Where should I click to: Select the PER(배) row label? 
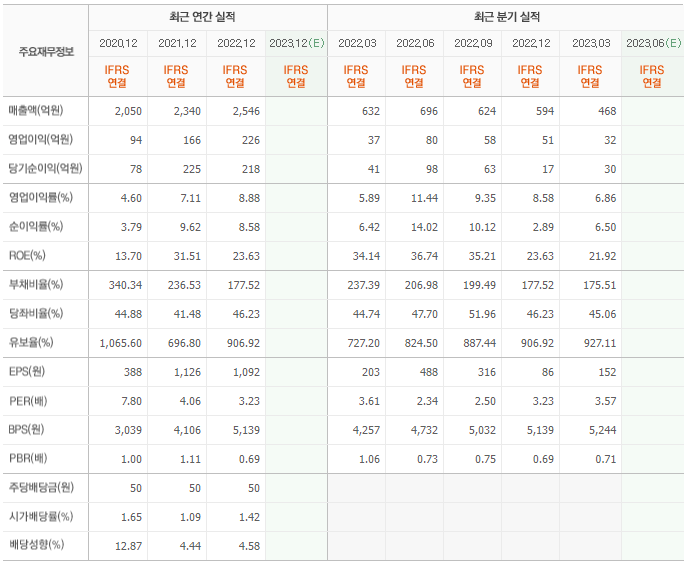[x=28, y=400]
